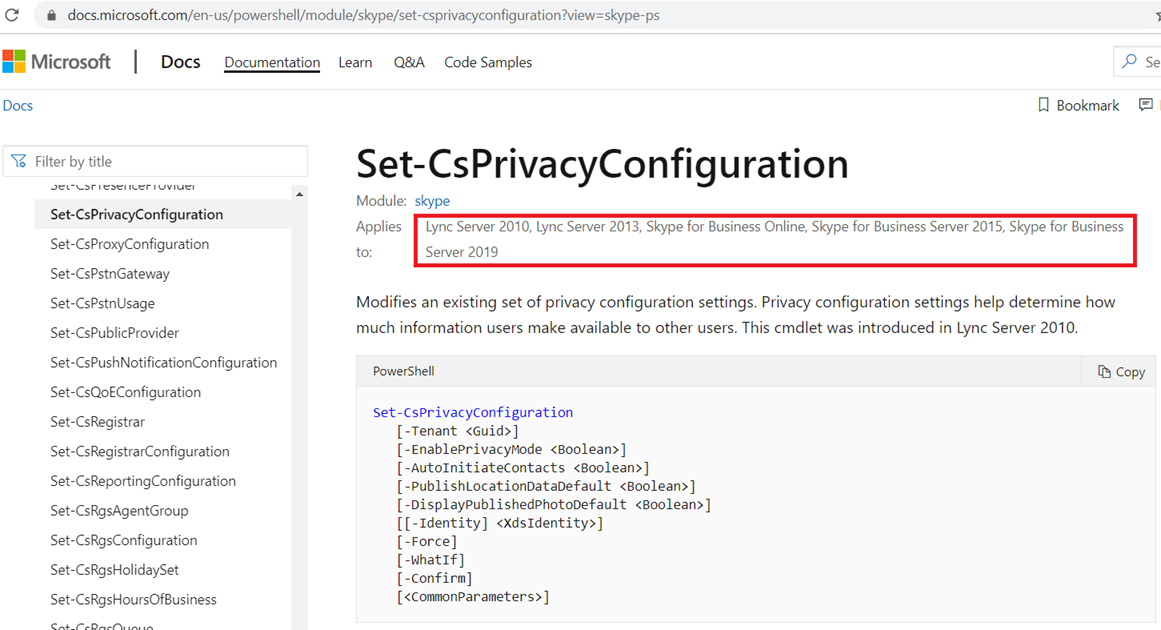Open Set-CsReportingConfiguration in the sidebar
The image size is (1161, 630).
coord(143,480)
